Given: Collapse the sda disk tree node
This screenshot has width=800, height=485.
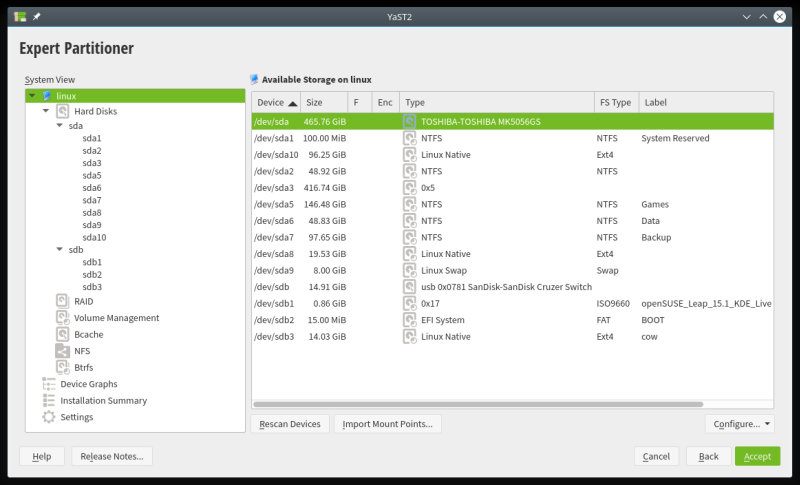Looking at the screenshot, I should click(59, 126).
